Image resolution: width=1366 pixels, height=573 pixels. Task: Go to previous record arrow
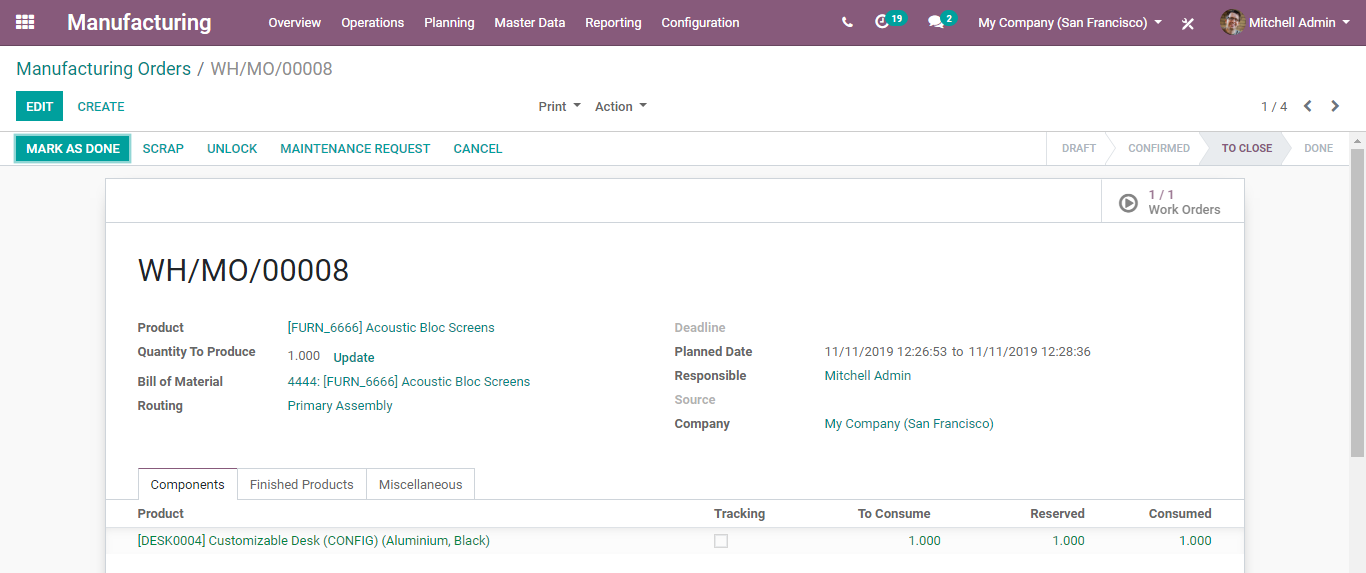tap(1307, 106)
